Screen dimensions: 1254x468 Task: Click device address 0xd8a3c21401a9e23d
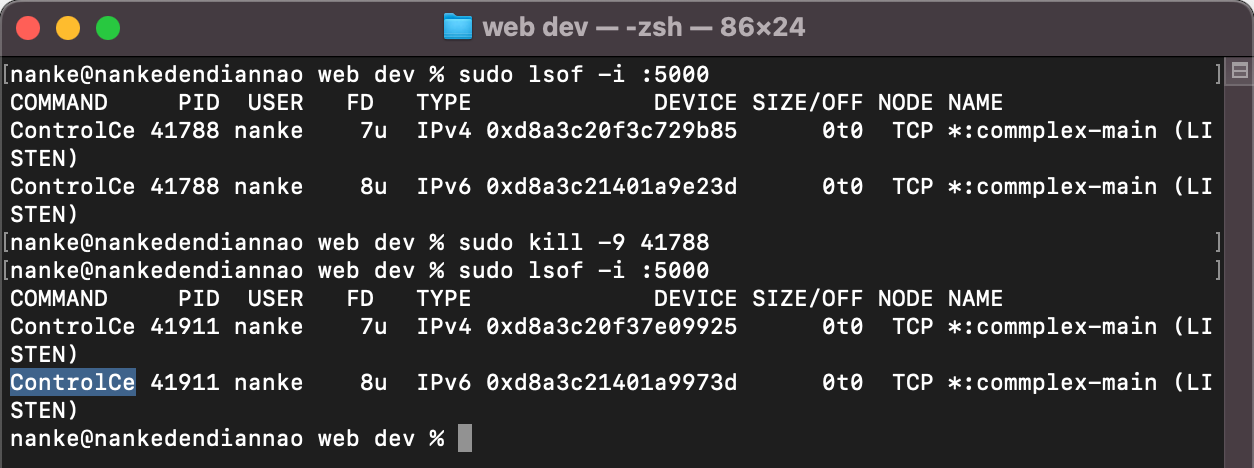[611, 186]
